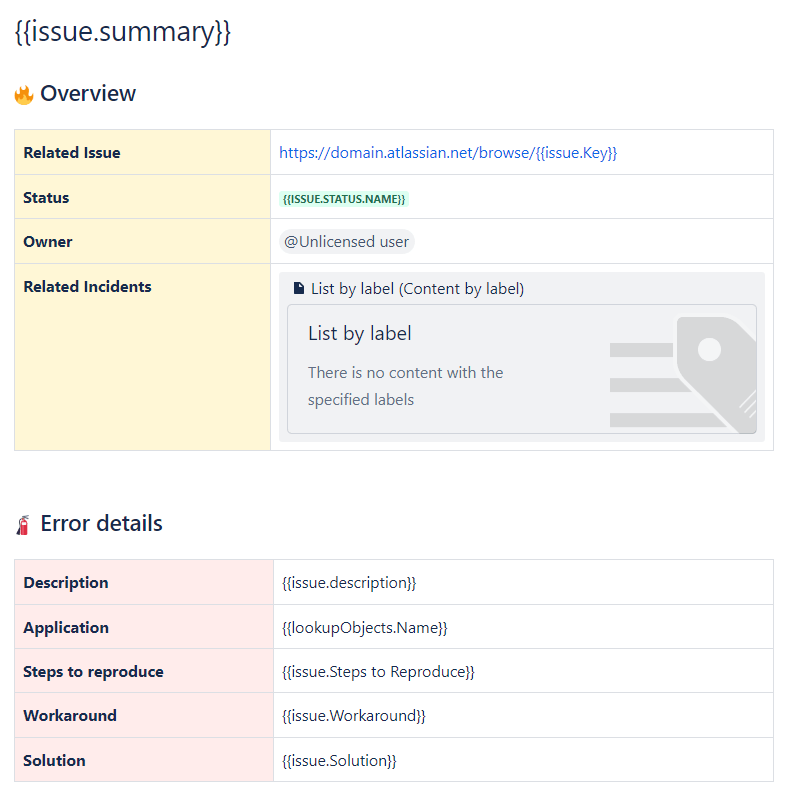
Task: Click the {{issue.Steps to Reproduce}} placeholder
Action: (378, 672)
